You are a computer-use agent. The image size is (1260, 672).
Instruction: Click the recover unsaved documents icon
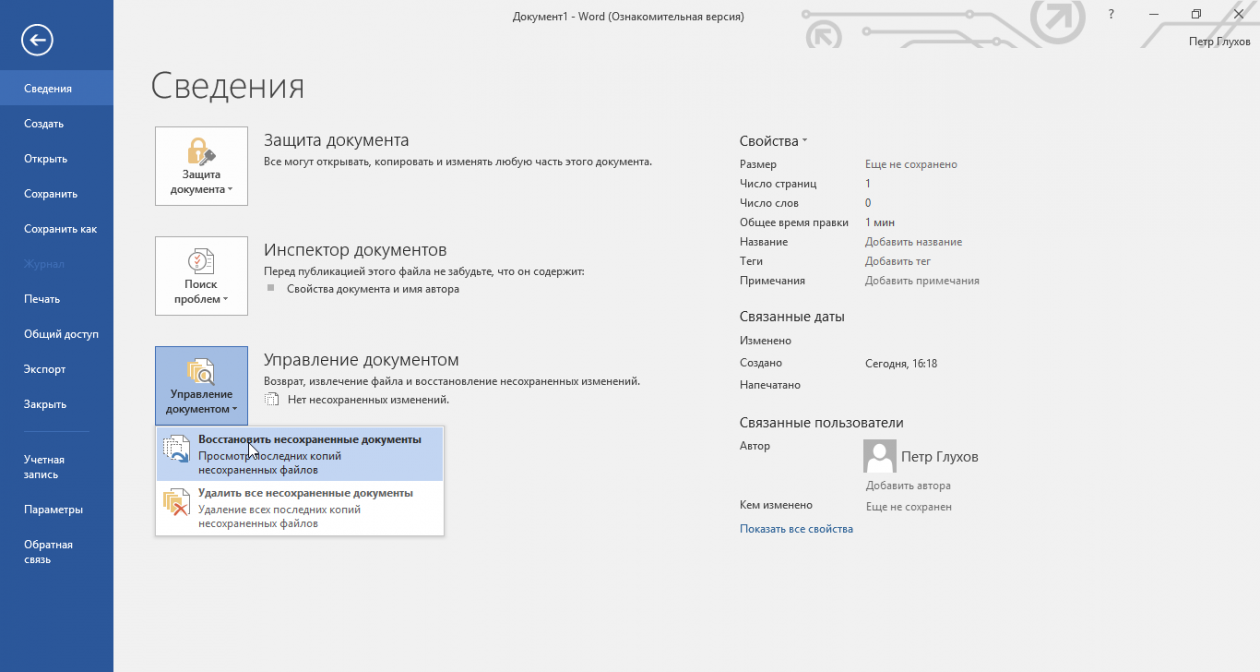[177, 448]
